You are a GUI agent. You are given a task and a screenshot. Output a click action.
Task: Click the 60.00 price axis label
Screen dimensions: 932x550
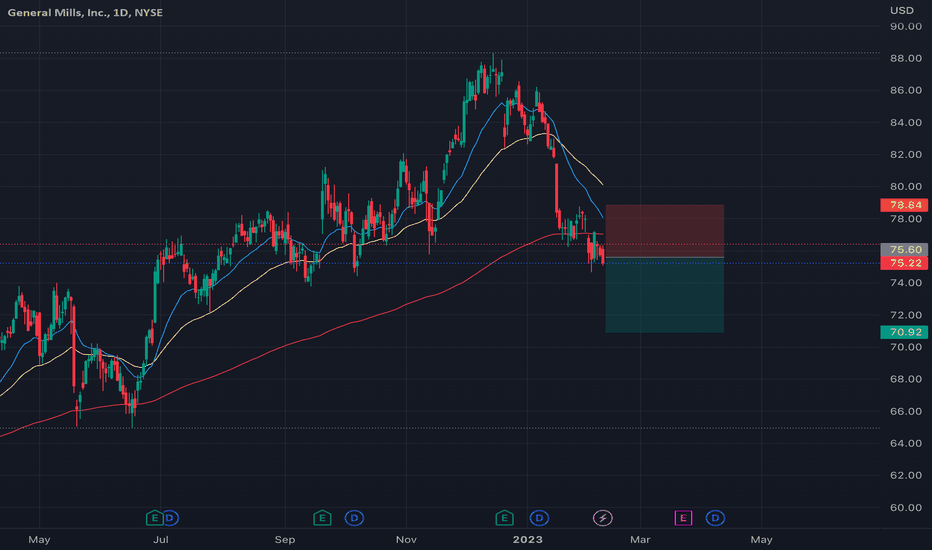[906, 508]
